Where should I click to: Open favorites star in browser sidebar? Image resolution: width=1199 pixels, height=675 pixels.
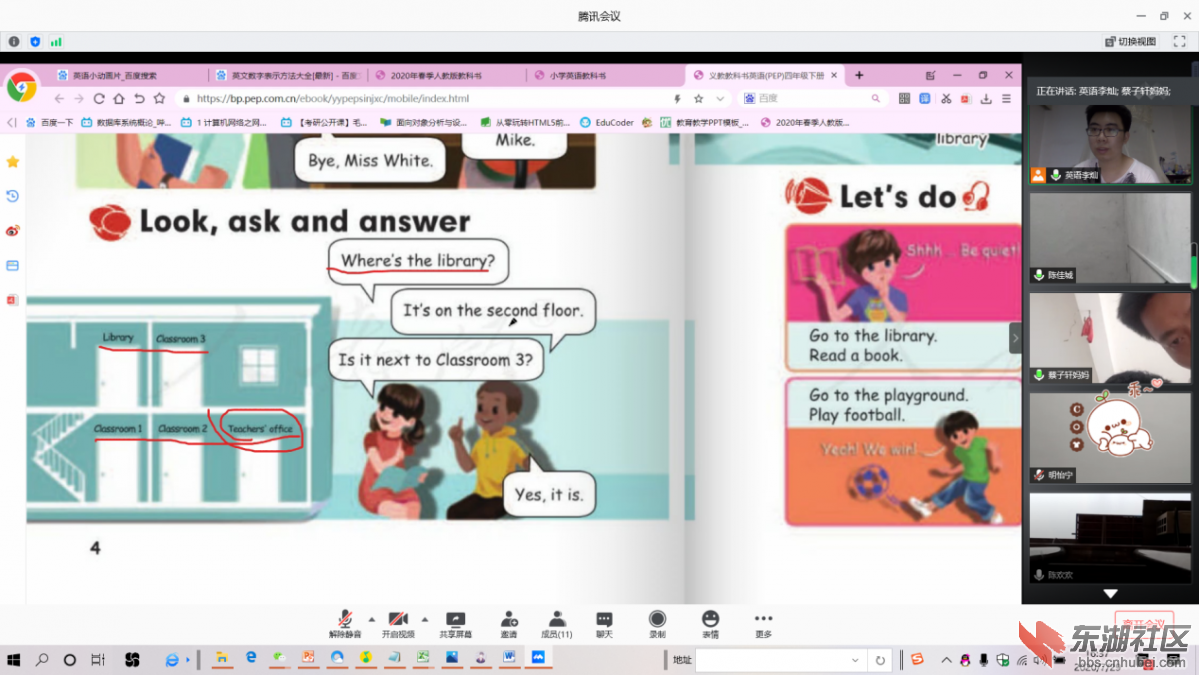click(x=13, y=162)
